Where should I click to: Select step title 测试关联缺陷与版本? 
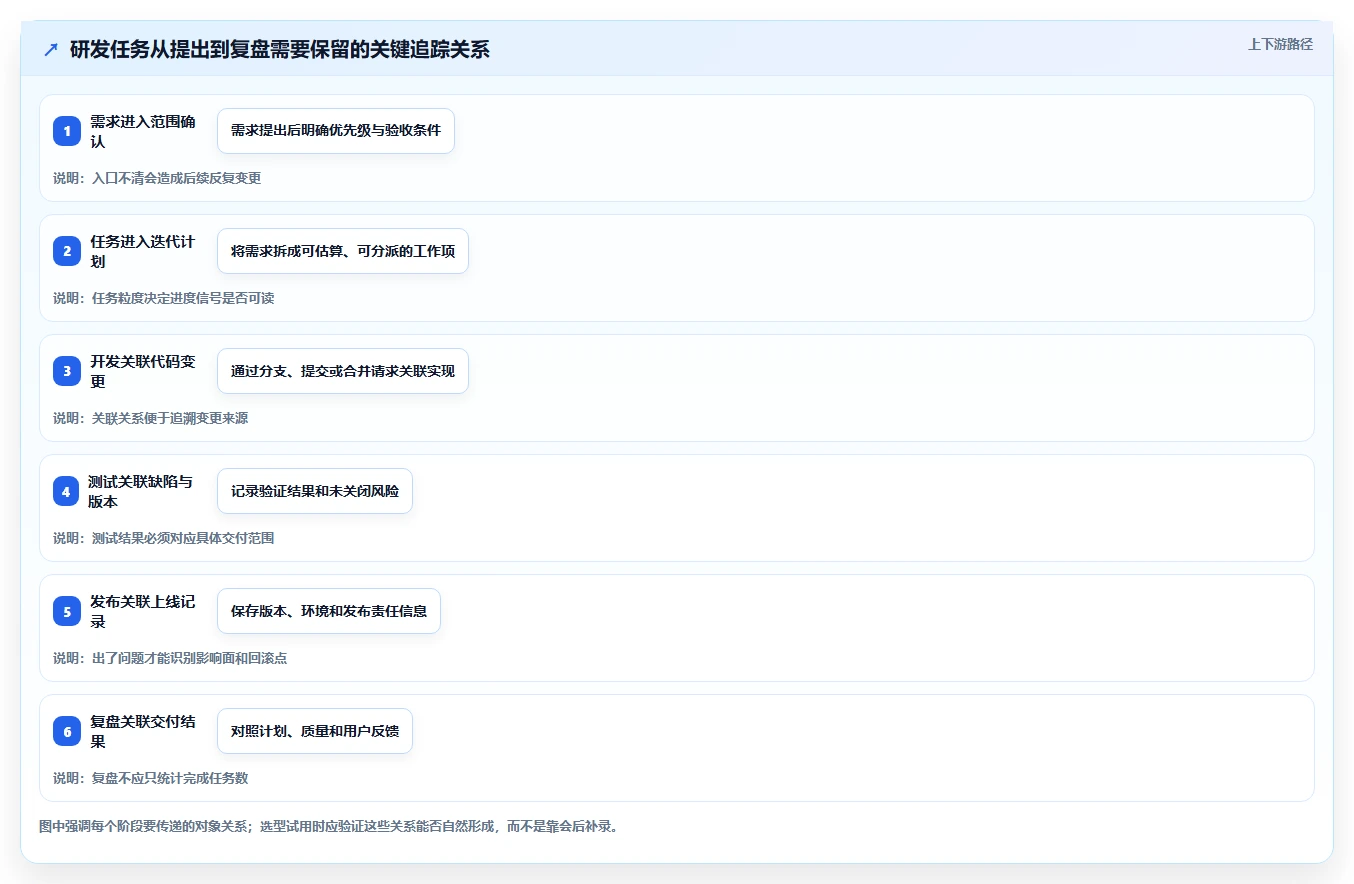141,491
